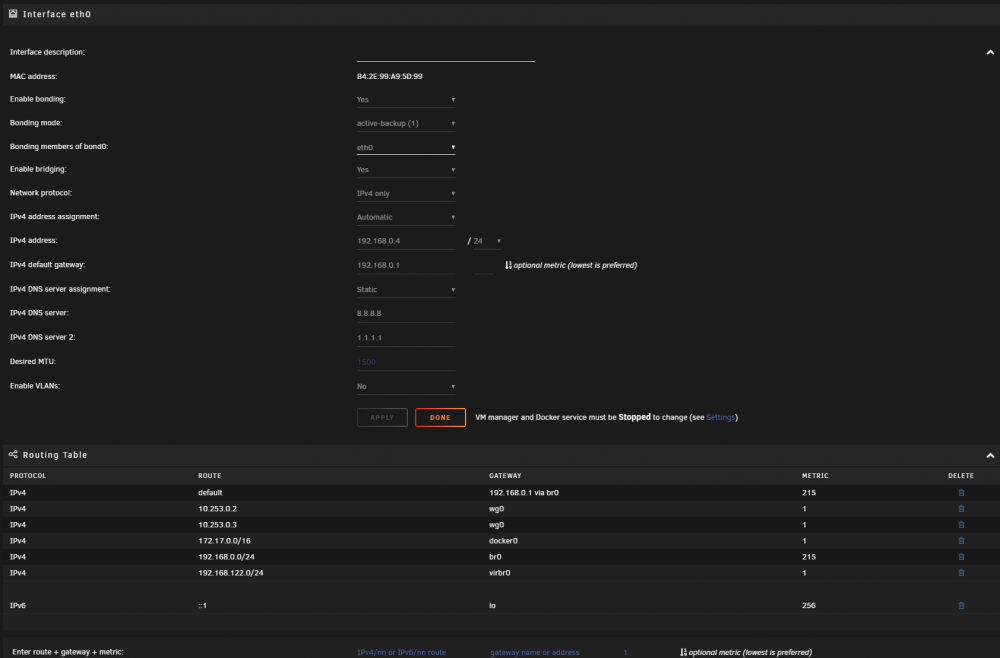This screenshot has width=1000, height=658.
Task: Click the IPv4 DNS server 8.8.8.8 field
Action: tap(406, 313)
